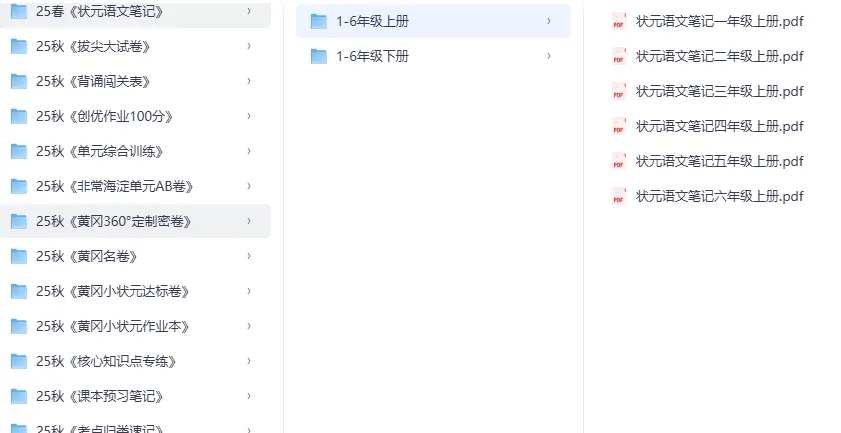Expand chevron of 25秋《课本预习笔记》
Viewport: 841px width, 433px height.
[249, 395]
